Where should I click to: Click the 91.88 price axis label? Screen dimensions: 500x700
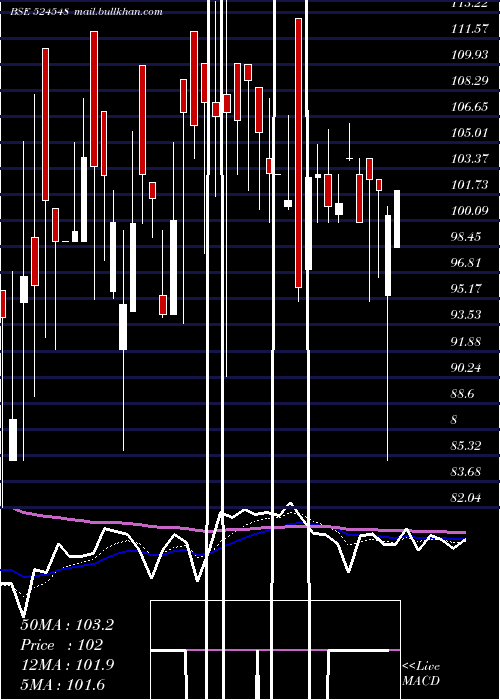[x=466, y=342]
